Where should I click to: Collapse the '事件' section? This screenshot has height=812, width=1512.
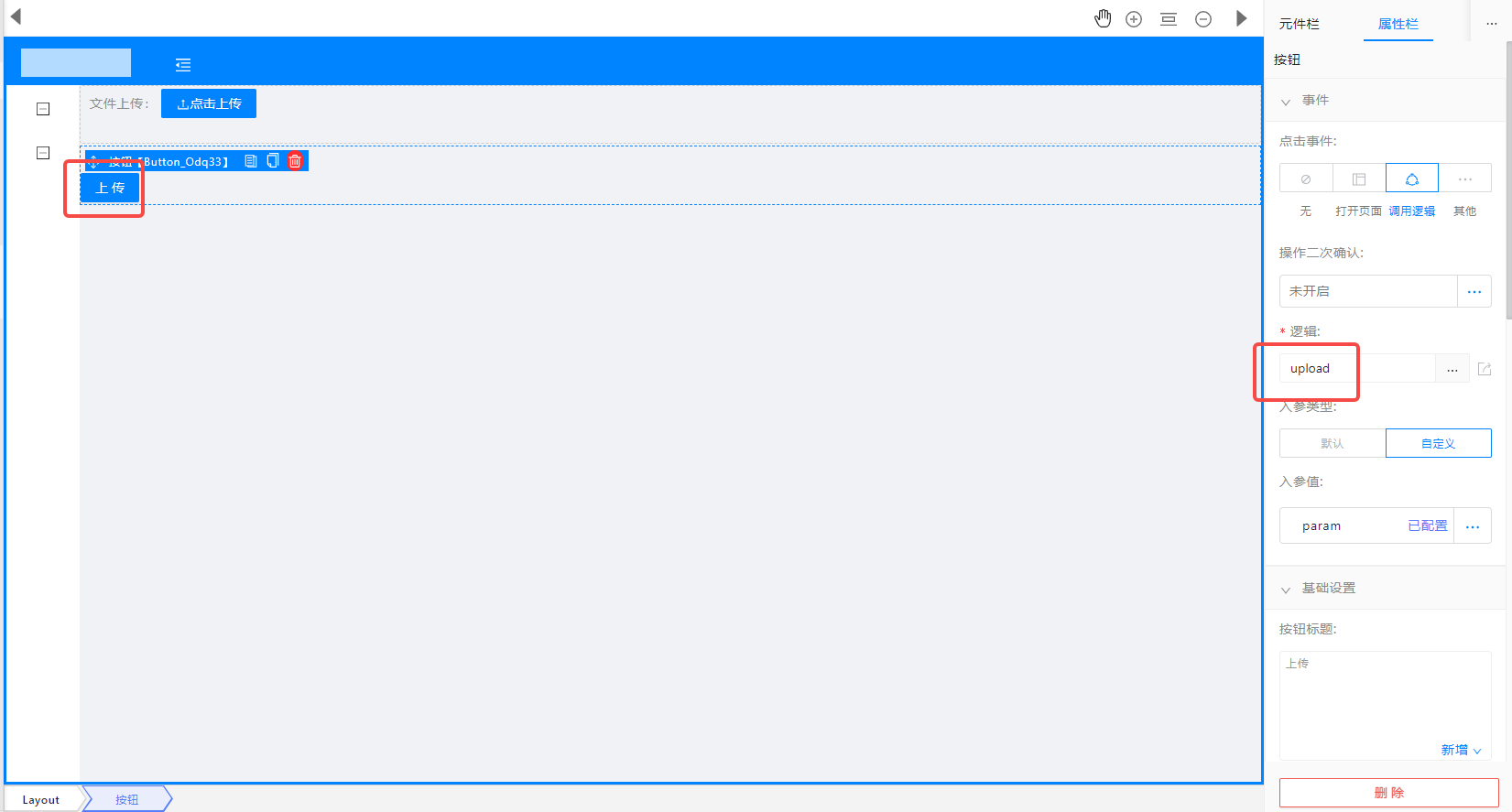(1286, 101)
